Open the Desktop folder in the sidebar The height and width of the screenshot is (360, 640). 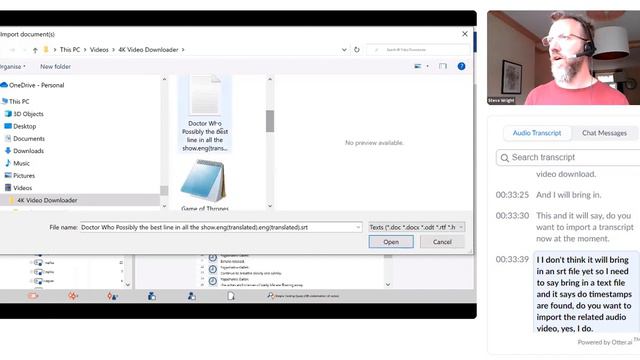(20, 126)
